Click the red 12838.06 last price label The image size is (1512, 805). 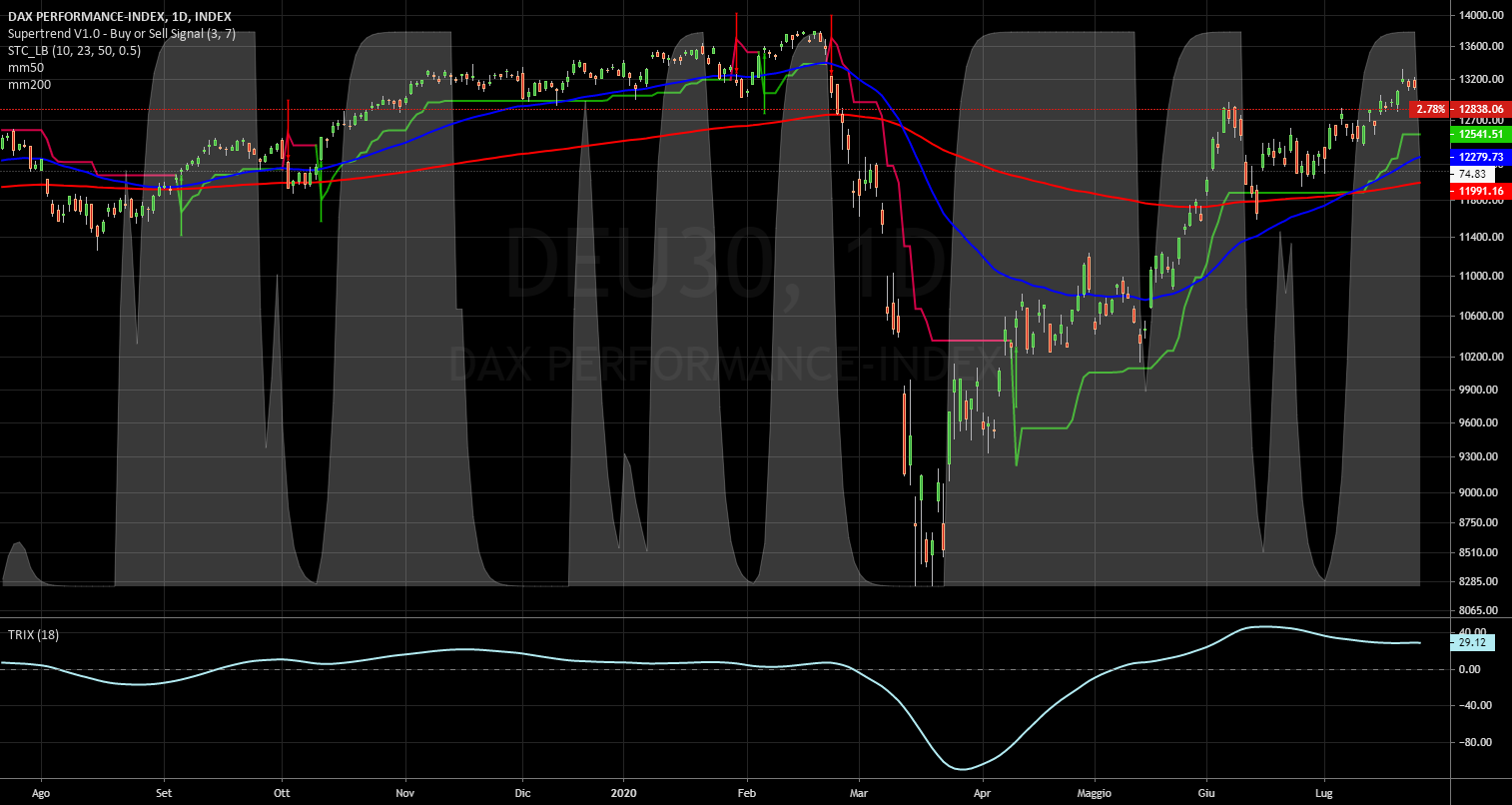1481,109
